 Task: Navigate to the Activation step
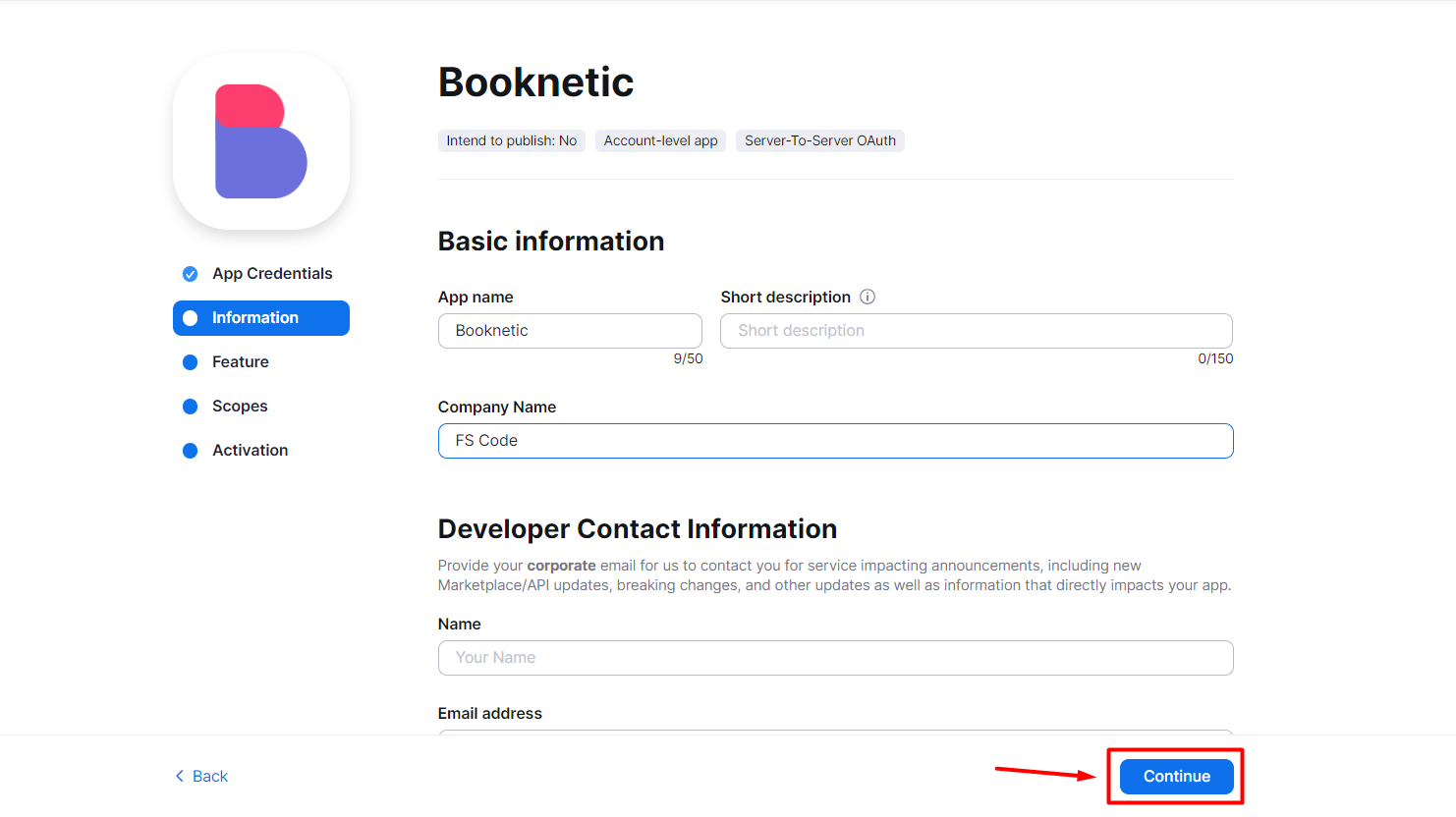[250, 450]
